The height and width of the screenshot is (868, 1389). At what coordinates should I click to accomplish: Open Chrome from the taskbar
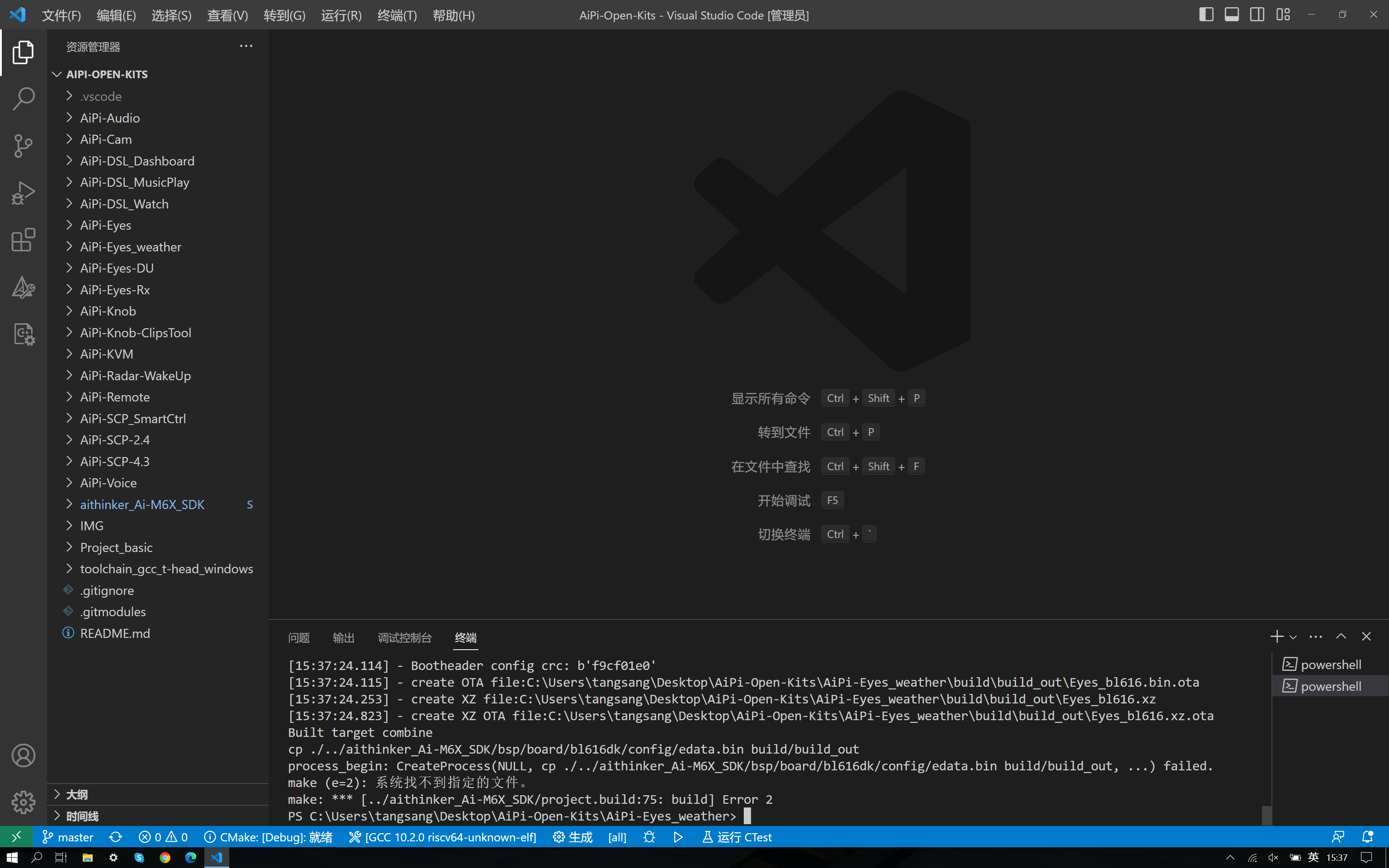point(165,858)
